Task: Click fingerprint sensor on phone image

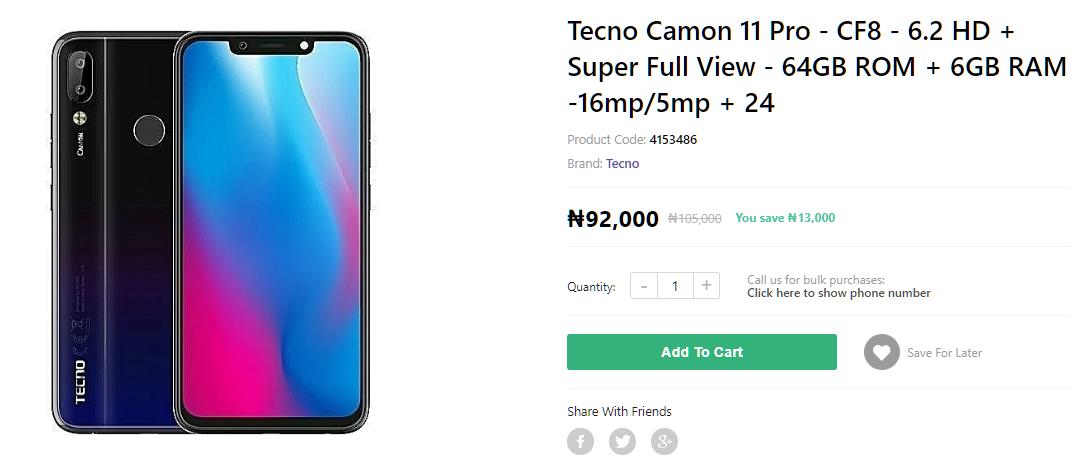Action: [x=150, y=130]
